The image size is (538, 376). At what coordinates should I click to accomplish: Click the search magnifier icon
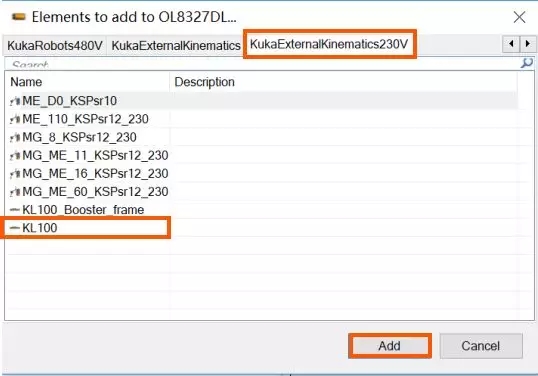(527, 63)
